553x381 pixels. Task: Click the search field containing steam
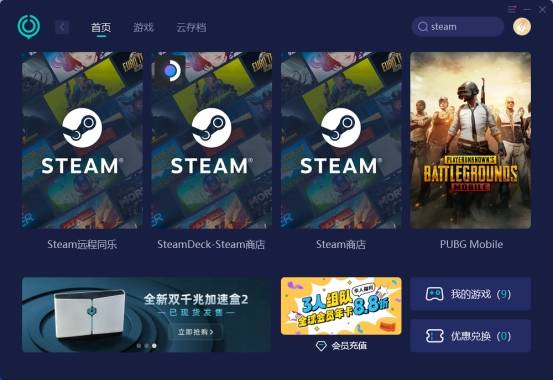[x=457, y=27]
